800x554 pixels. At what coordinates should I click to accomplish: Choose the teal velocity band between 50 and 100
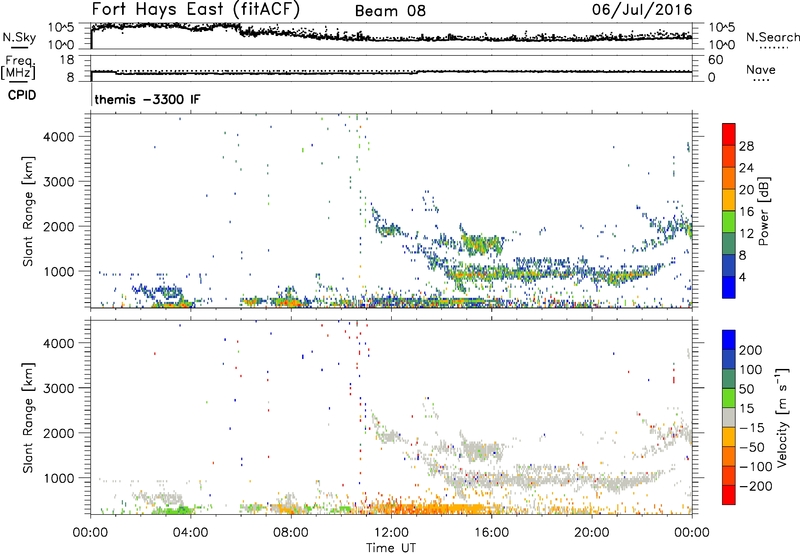729,379
